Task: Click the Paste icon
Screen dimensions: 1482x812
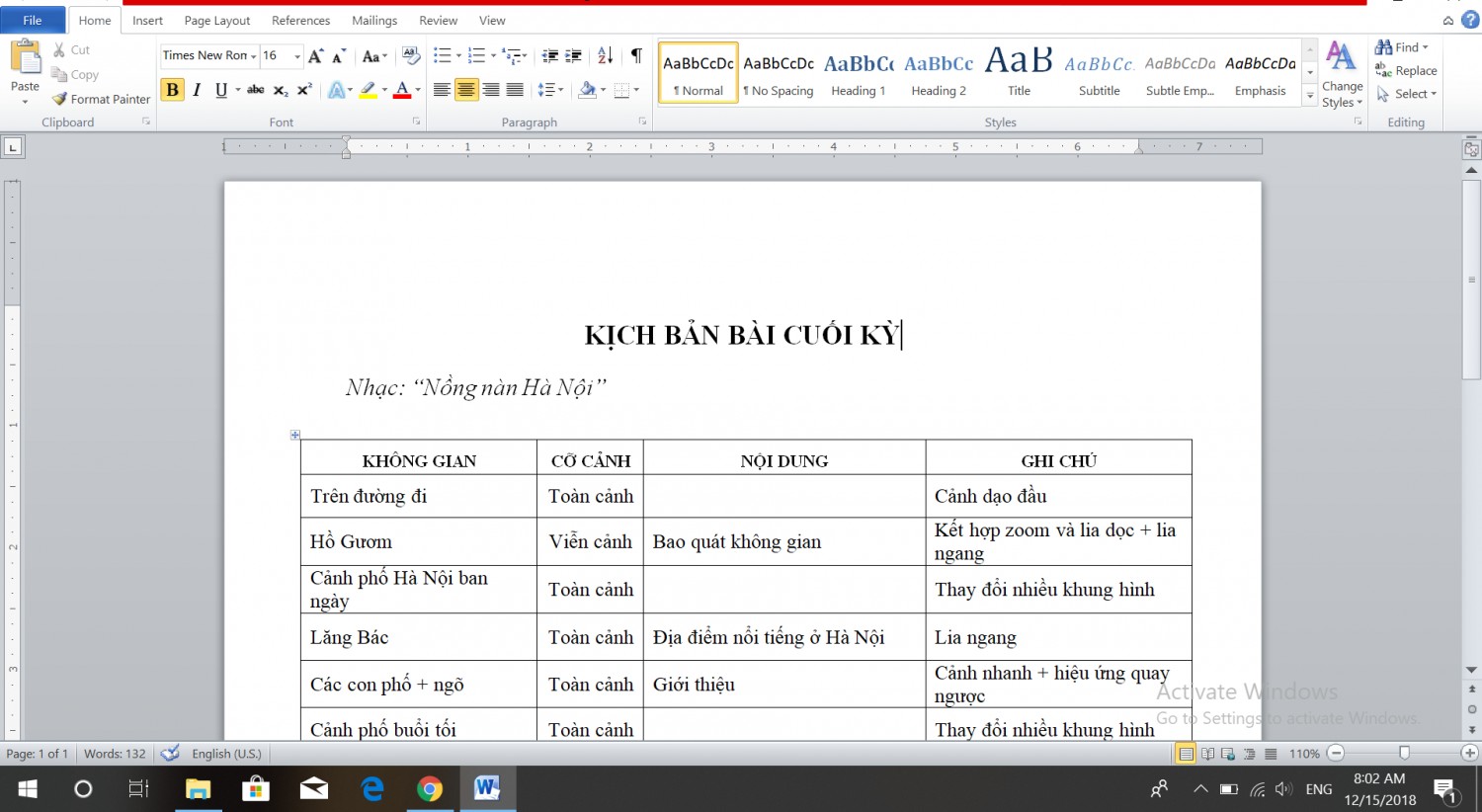Action: tap(25, 59)
